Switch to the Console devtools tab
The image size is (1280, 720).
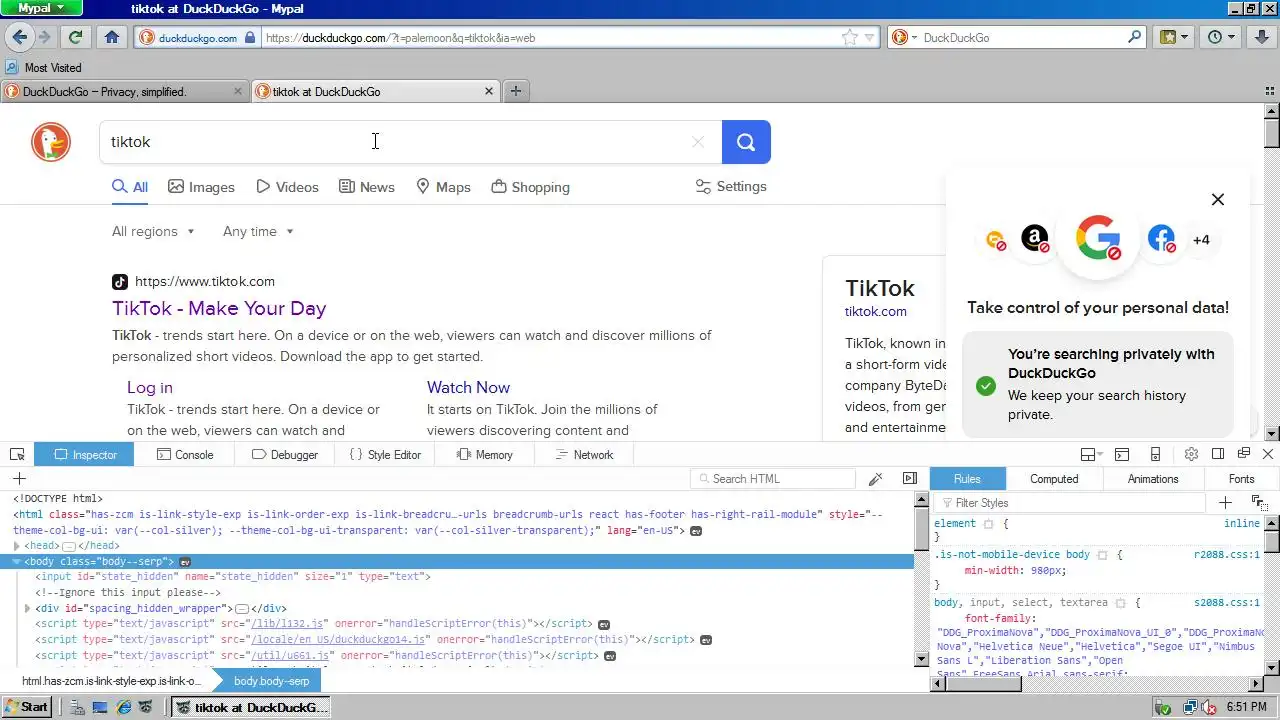pos(185,454)
